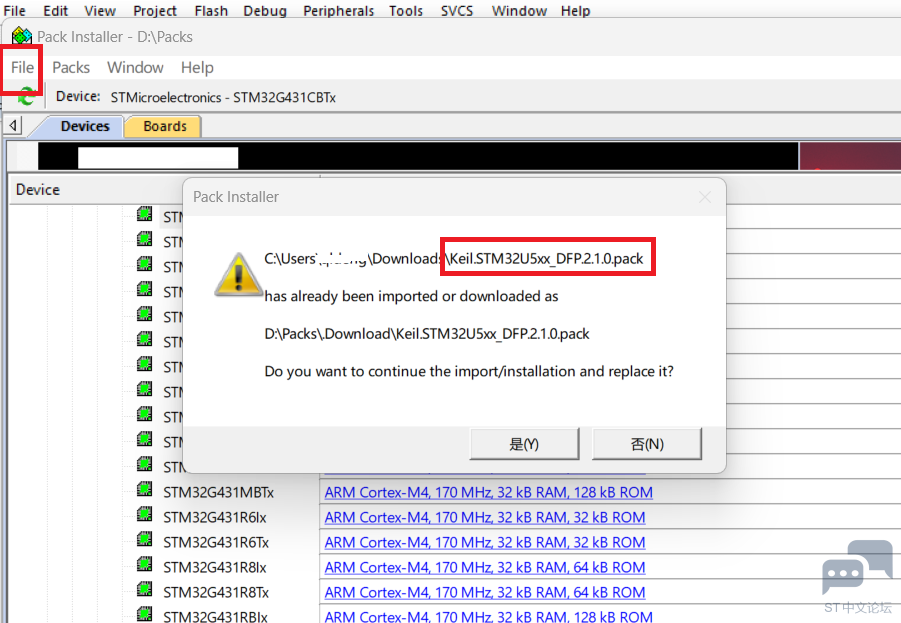Open summary link for STM32G431R8Ix
Screen dimensions: 901x623
pos(485,567)
